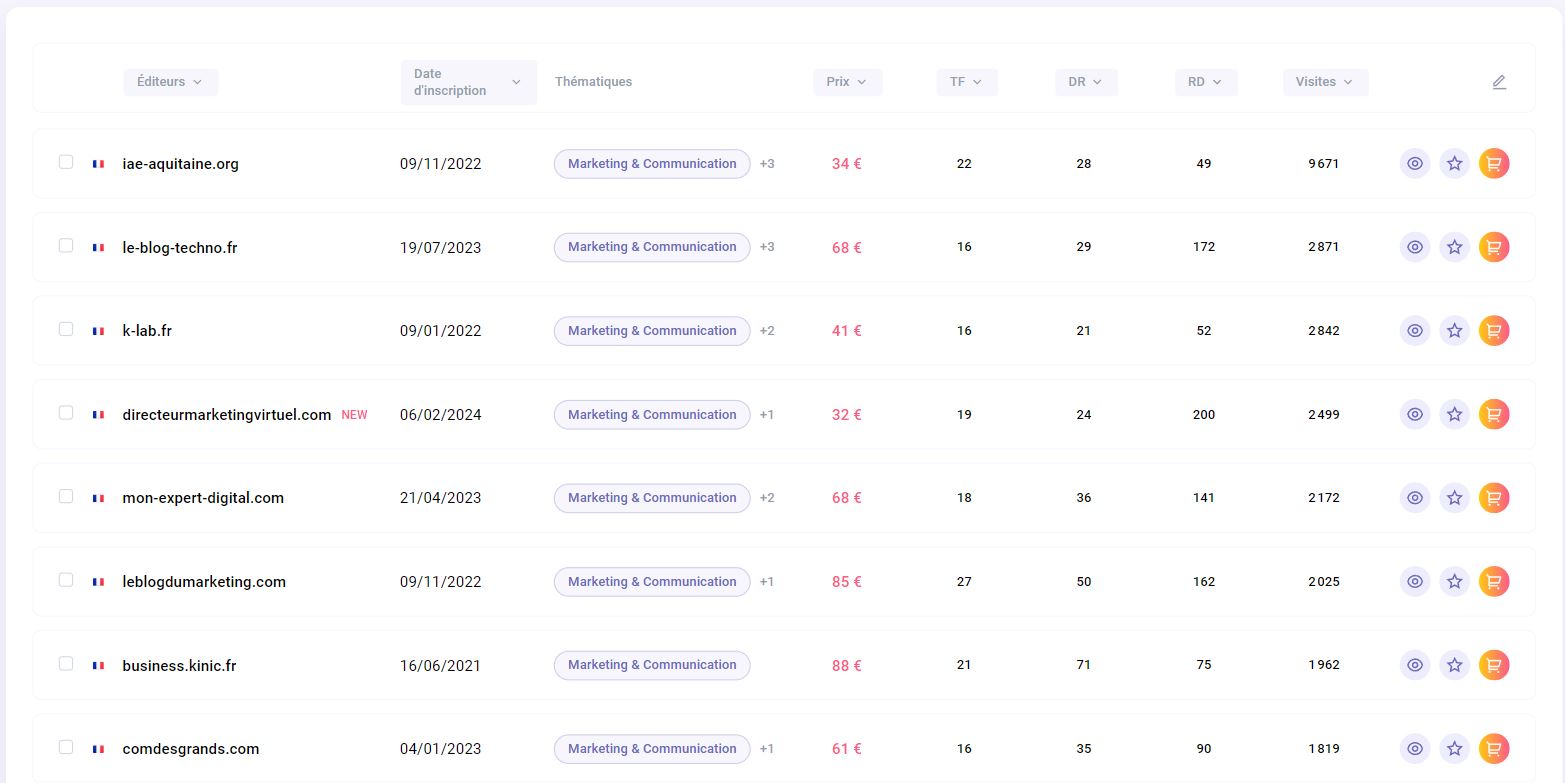1565x783 pixels.
Task: Open the Éditeurs column dropdown
Action: pos(170,82)
